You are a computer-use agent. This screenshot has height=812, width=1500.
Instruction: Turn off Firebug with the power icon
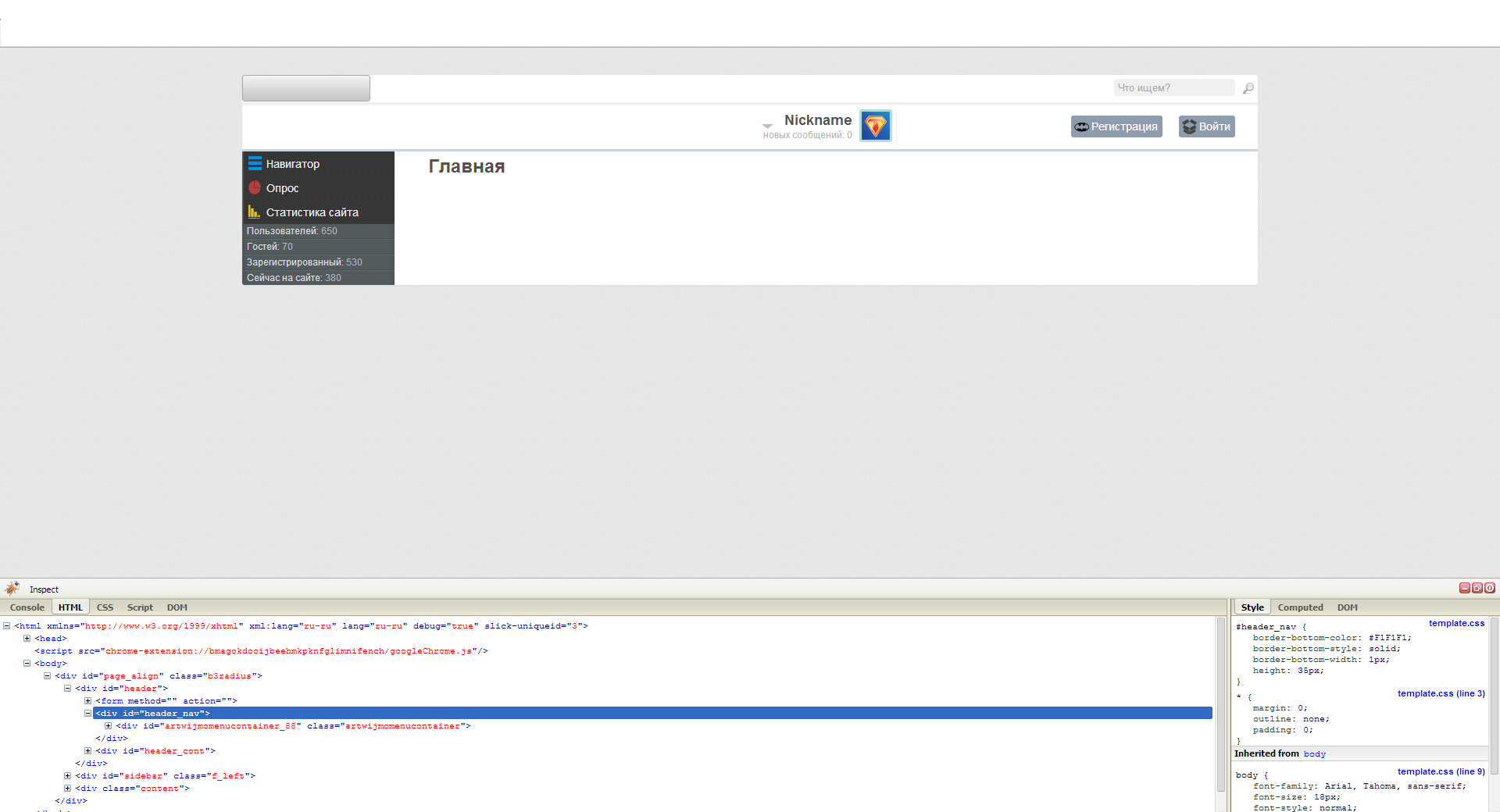pos(1490,588)
